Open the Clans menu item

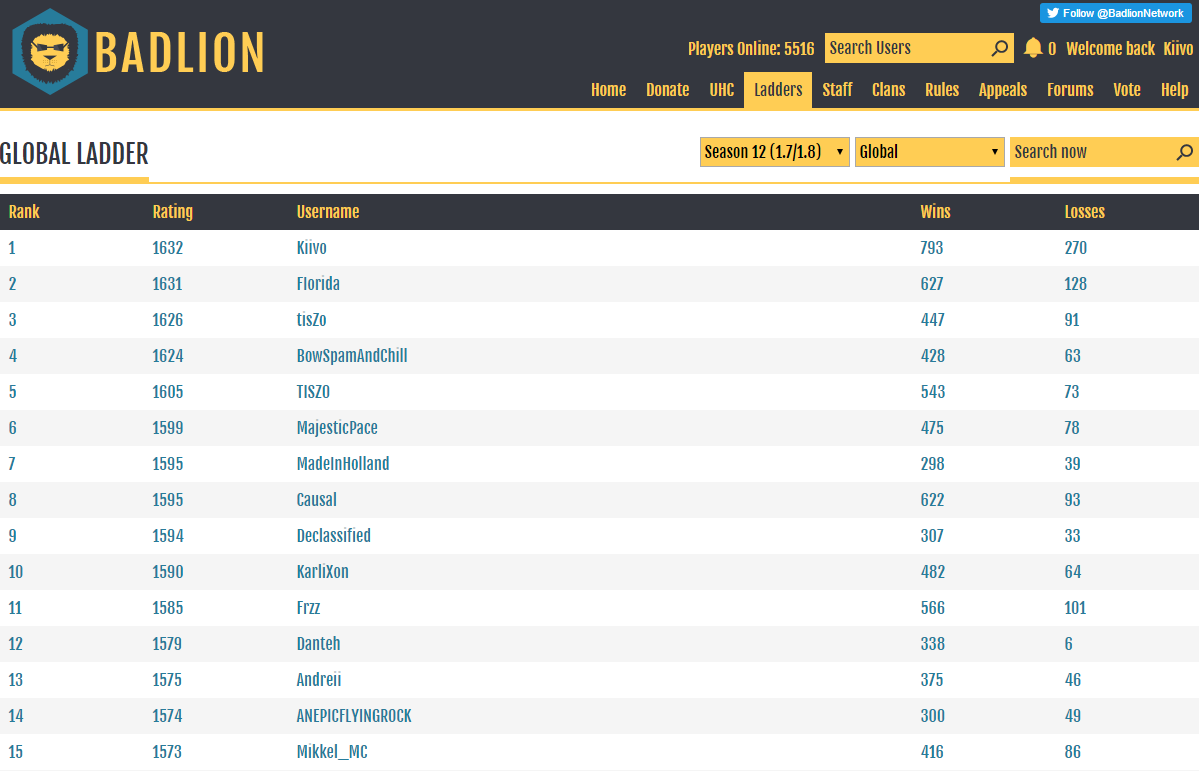click(889, 89)
